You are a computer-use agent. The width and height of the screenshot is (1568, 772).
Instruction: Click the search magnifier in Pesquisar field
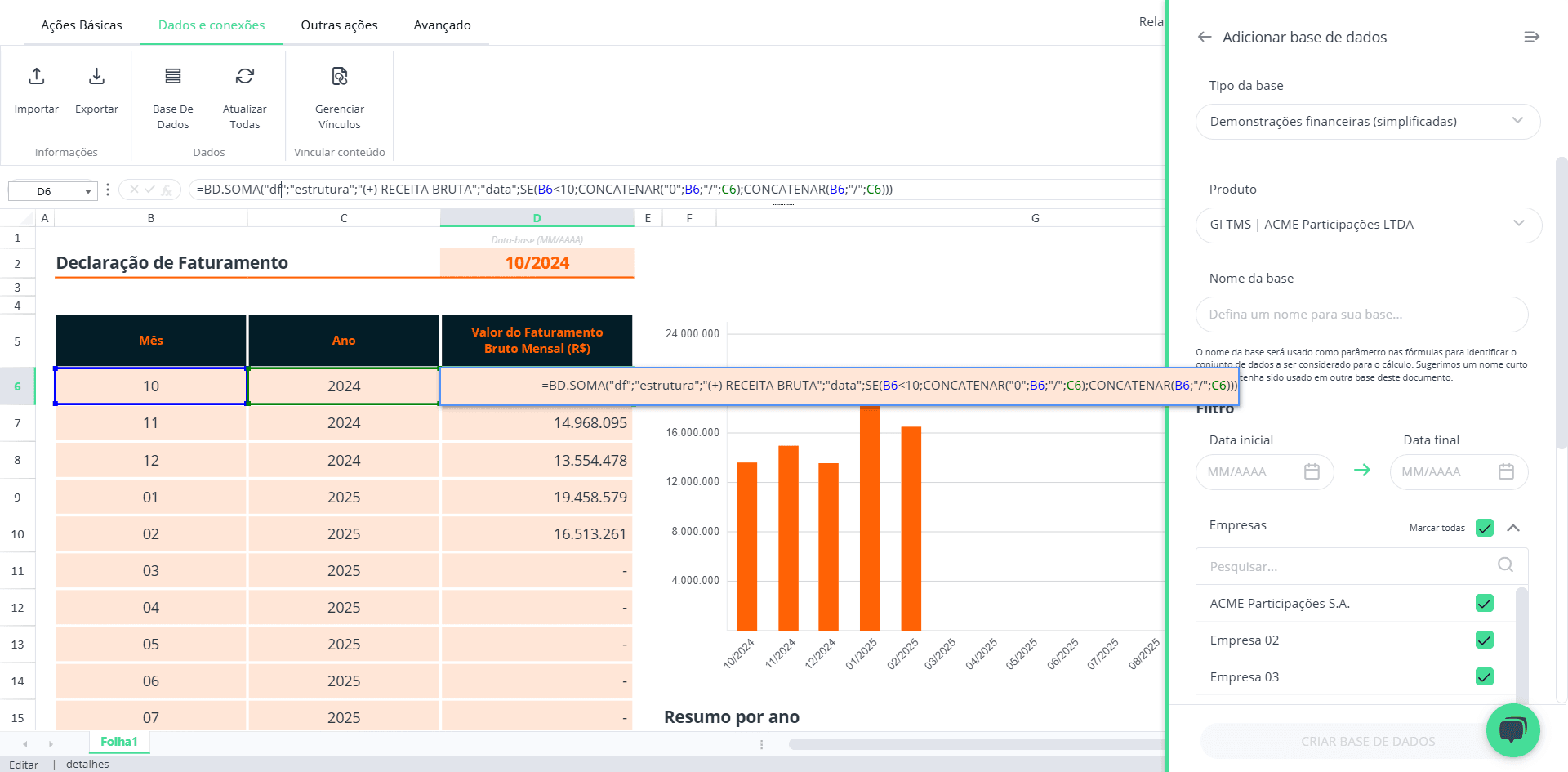(x=1505, y=564)
